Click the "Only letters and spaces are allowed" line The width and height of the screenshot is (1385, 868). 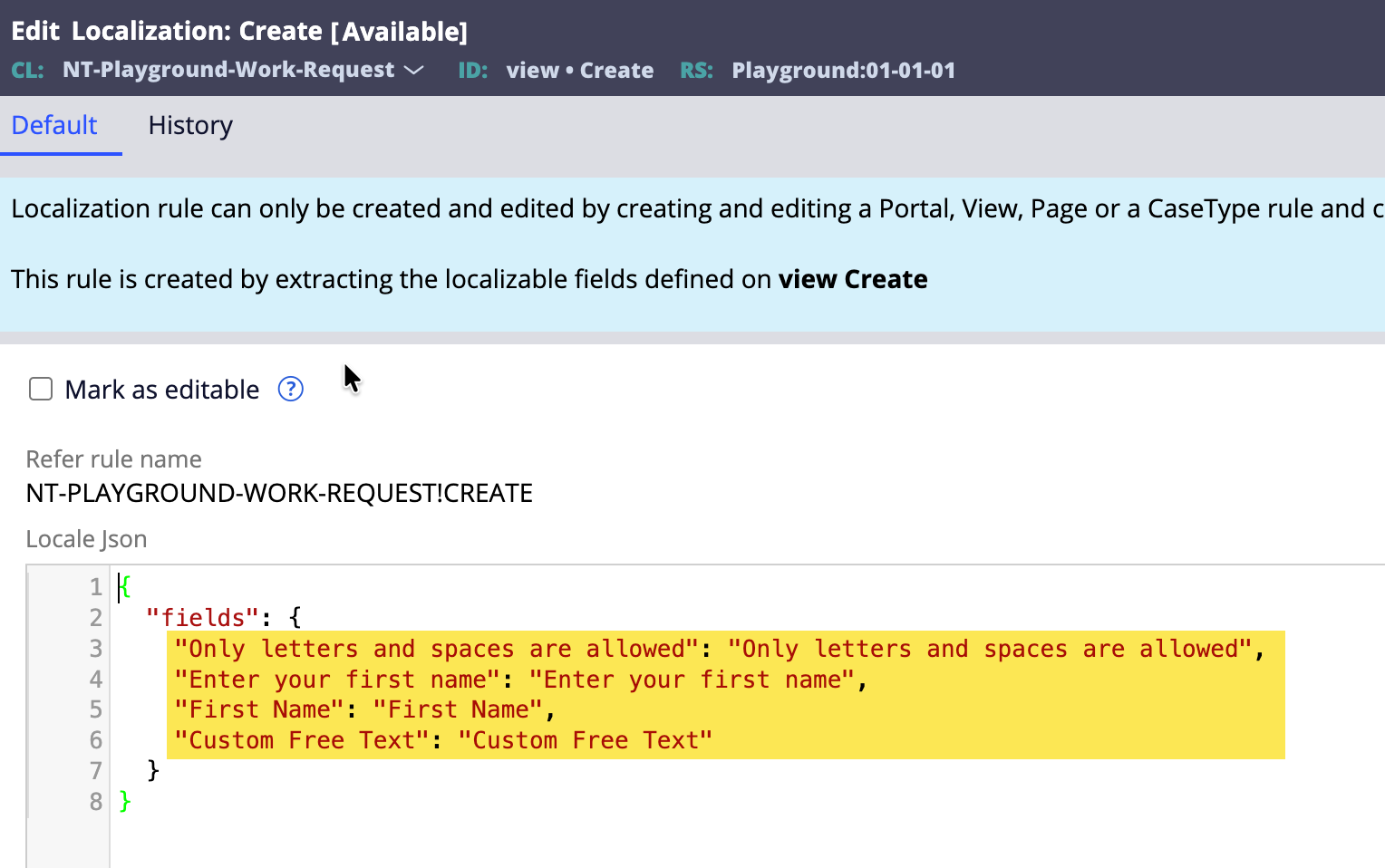716,649
